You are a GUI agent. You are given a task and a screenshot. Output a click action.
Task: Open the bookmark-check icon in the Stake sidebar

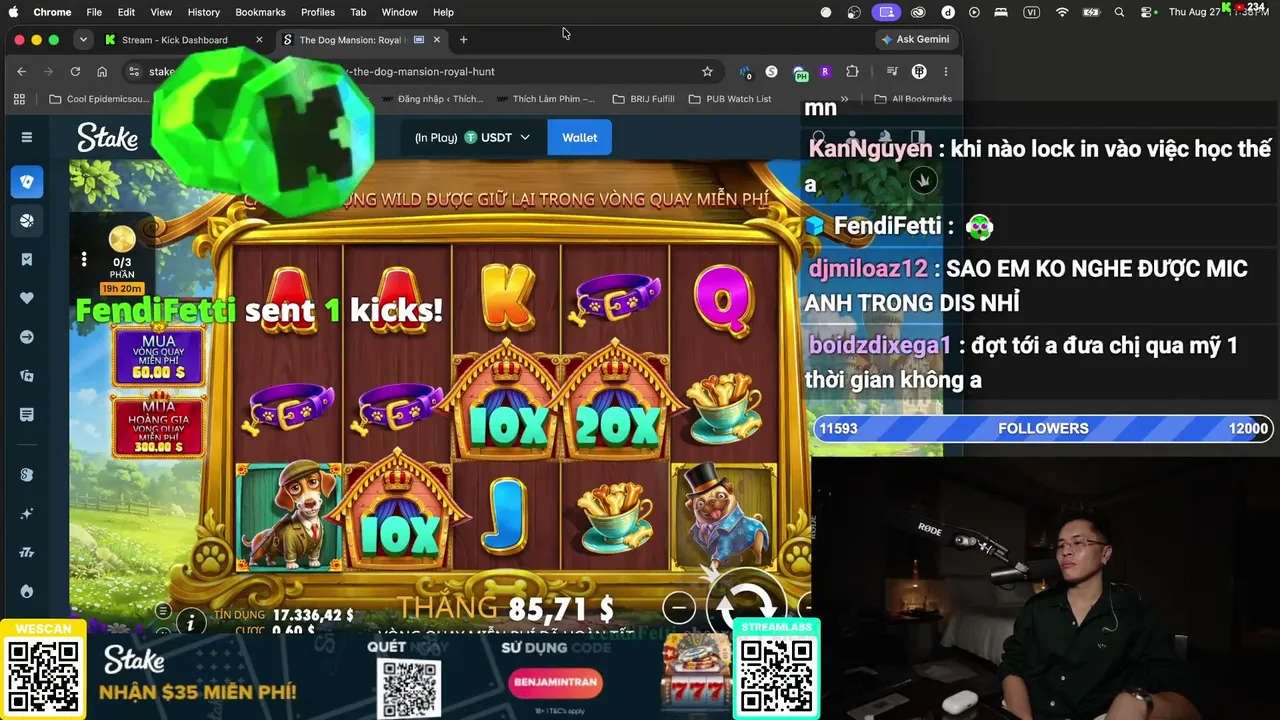(x=27, y=259)
